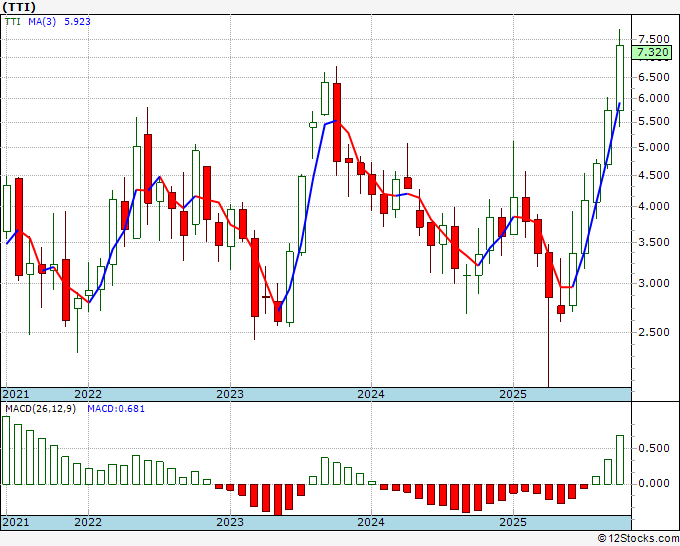This screenshot has width=680, height=546.
Task: Click the tallest rightmost green MACD bar
Action: (620, 460)
